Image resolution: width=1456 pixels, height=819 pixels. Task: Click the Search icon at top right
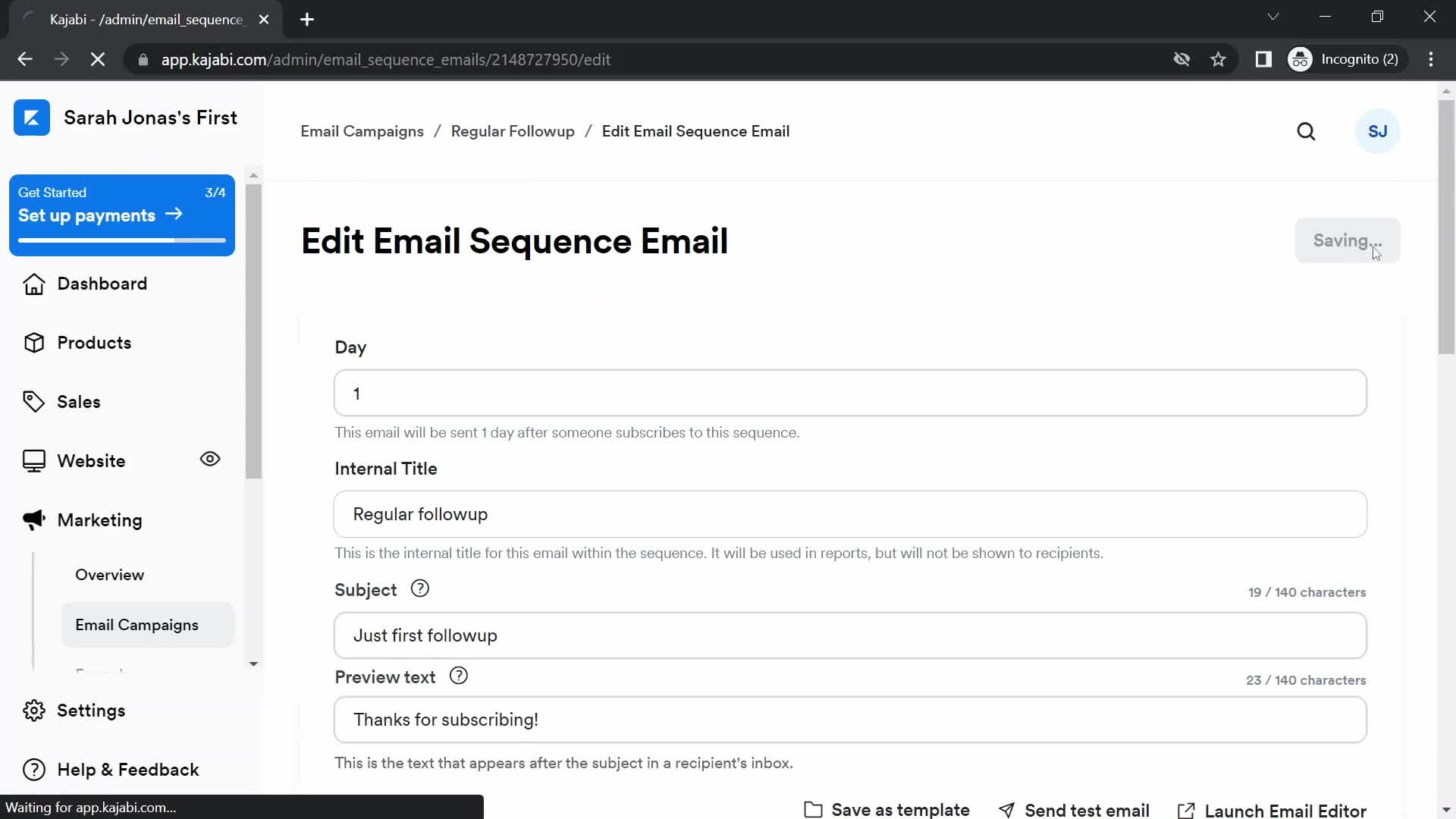tap(1307, 131)
